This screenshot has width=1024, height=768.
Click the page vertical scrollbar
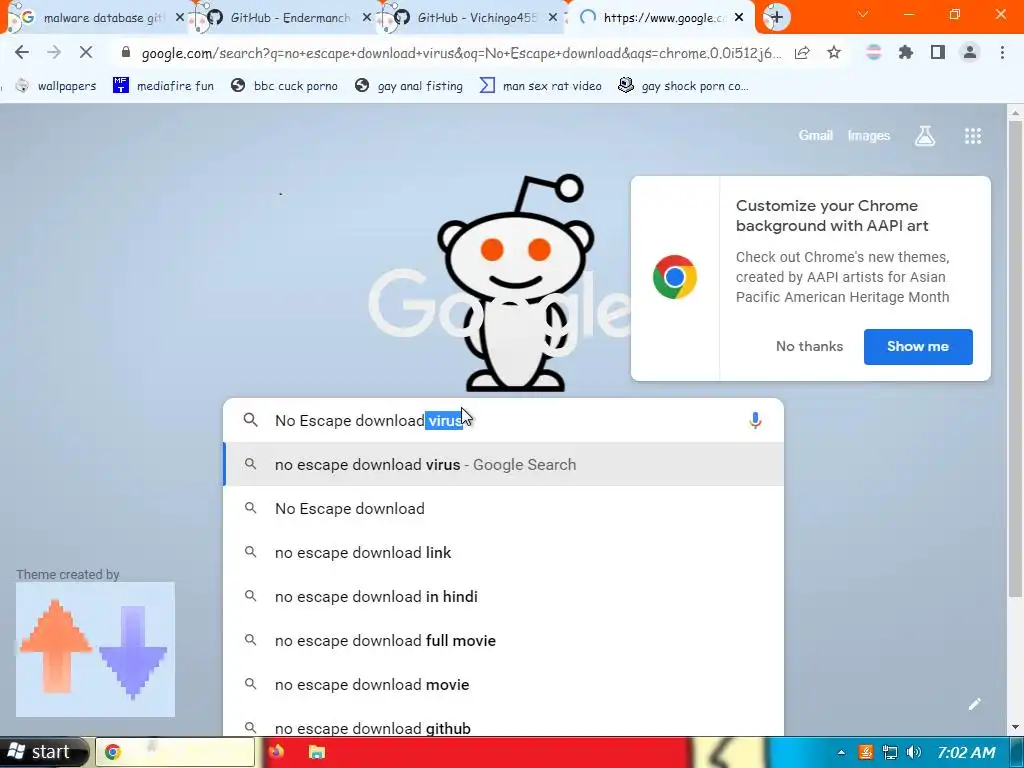tap(1014, 358)
